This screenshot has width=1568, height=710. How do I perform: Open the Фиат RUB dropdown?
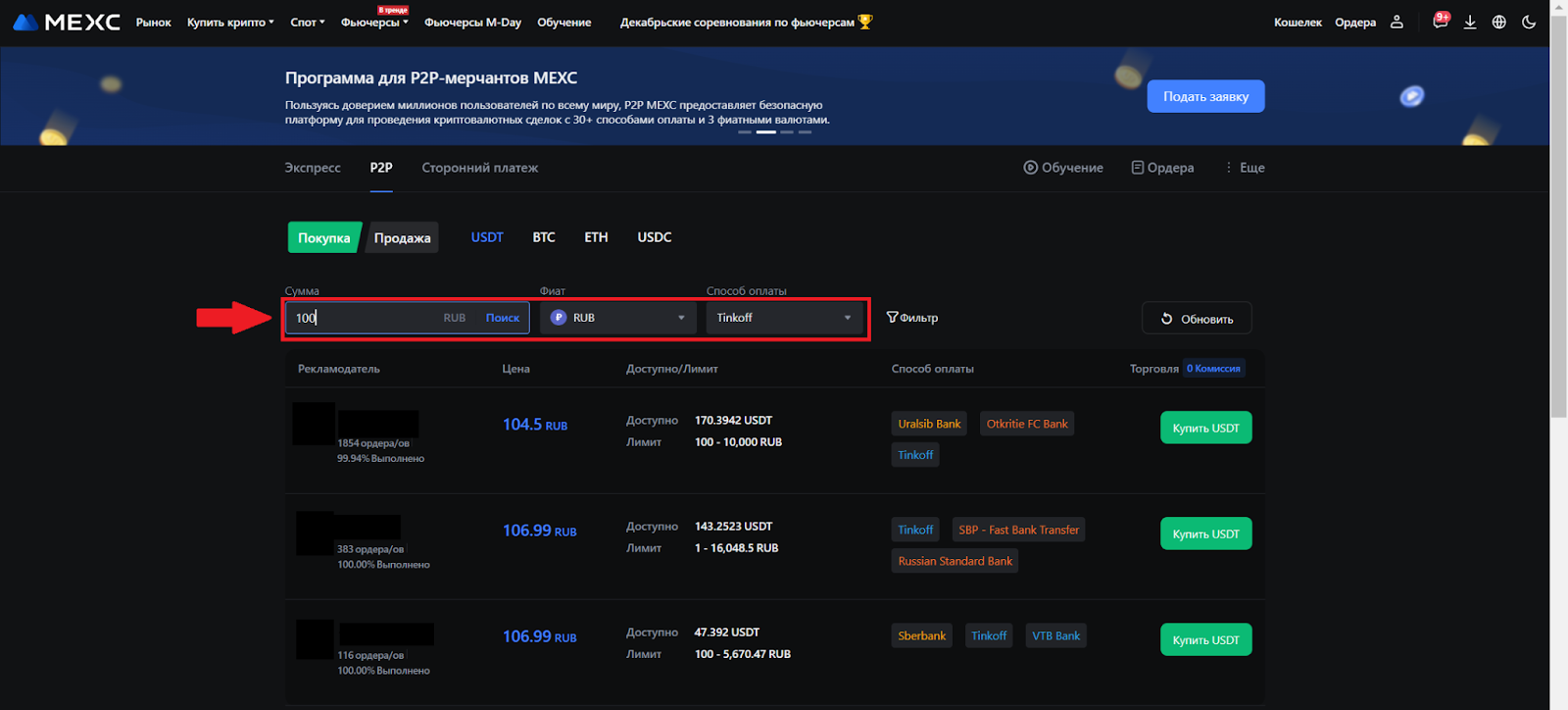[619, 318]
